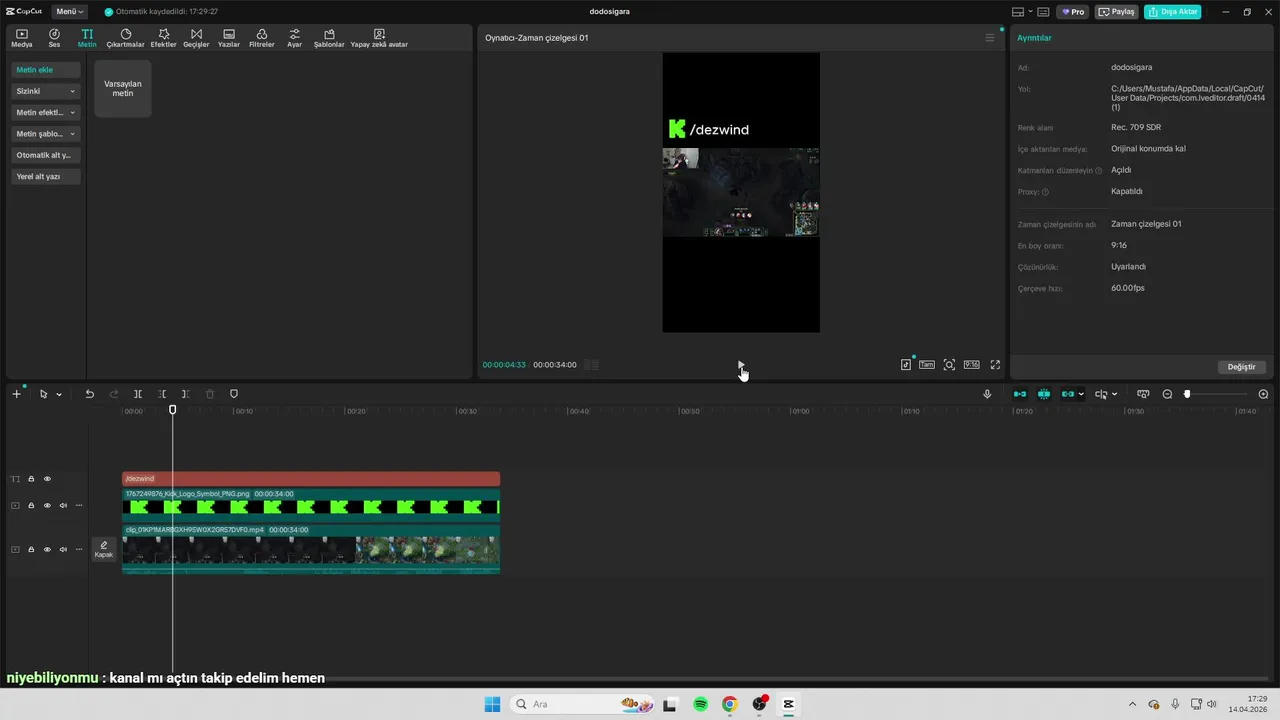The width and height of the screenshot is (1280, 720).
Task: Zoom in the timeline
Action: 1263,394
